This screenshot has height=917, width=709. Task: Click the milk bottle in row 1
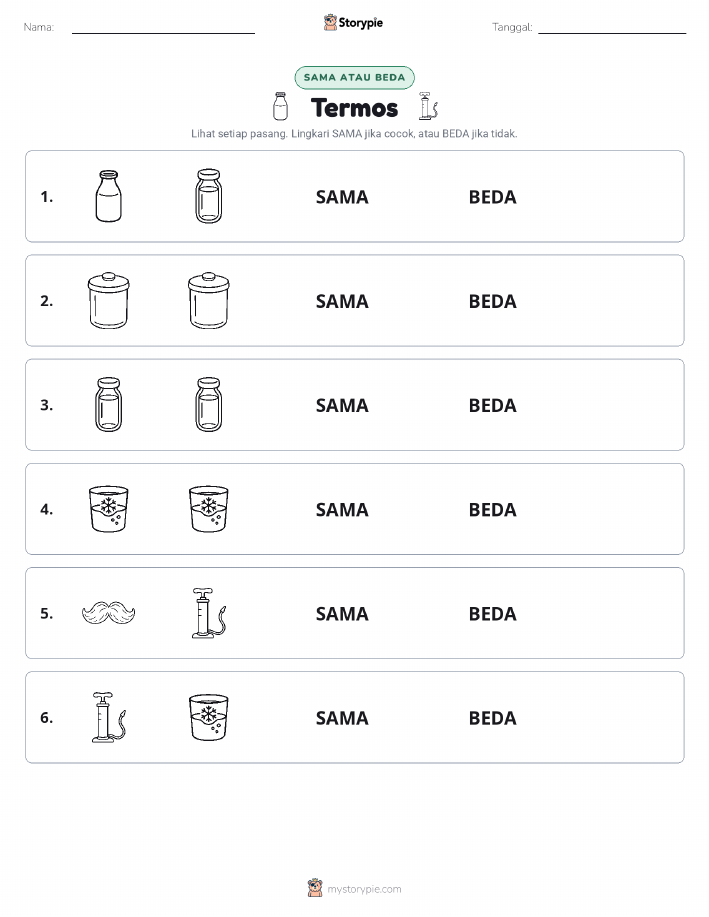tap(108, 196)
